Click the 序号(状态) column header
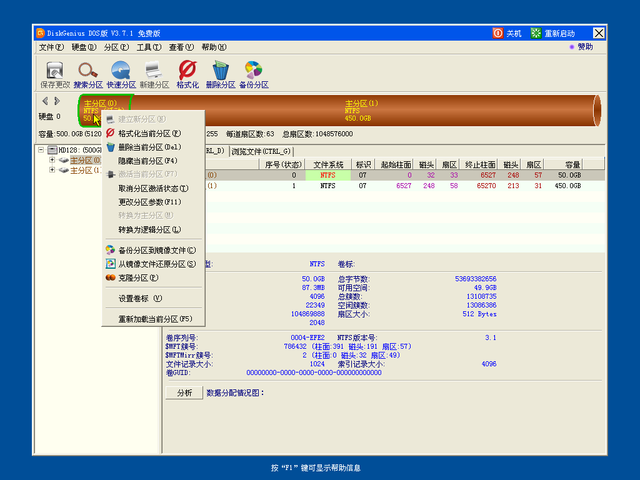Image resolution: width=640 pixels, height=480 pixels. (282, 164)
